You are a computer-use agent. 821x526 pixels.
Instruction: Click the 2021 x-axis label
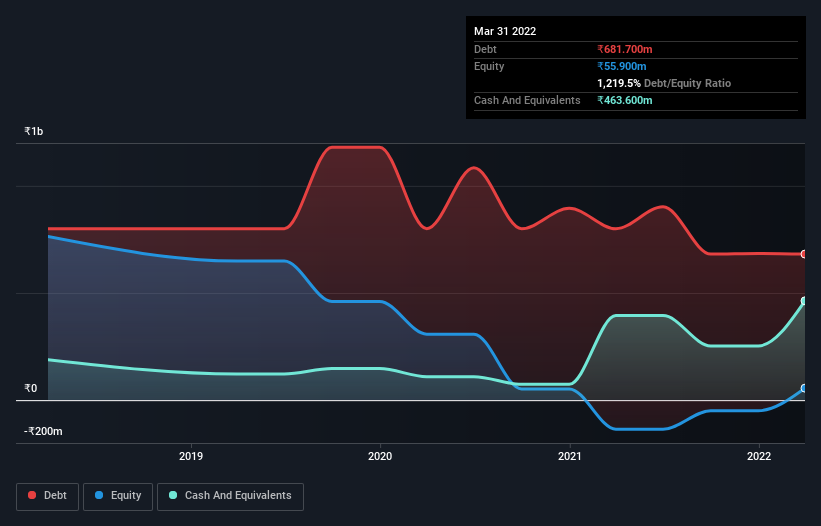570,456
